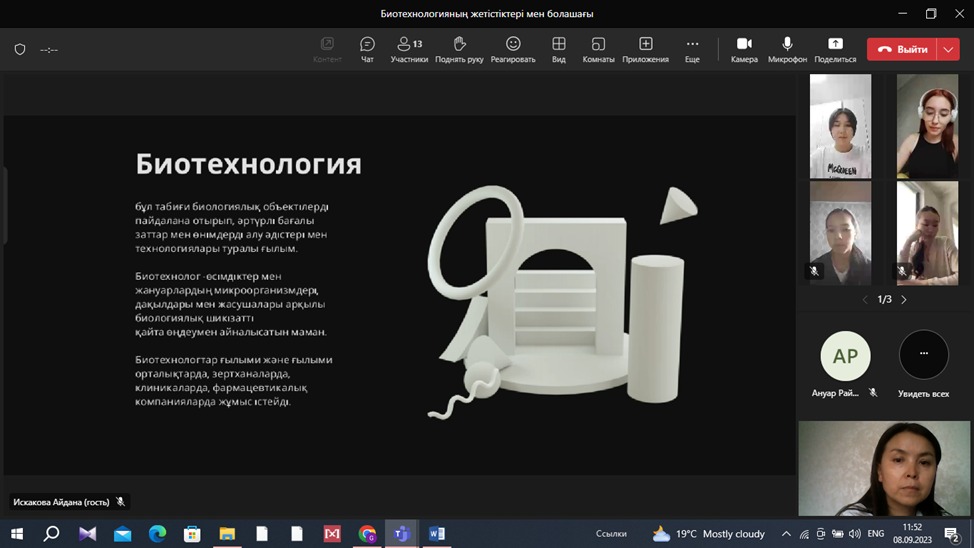Click Поднять руку icon
This screenshot has width=974, height=548.
point(460,49)
